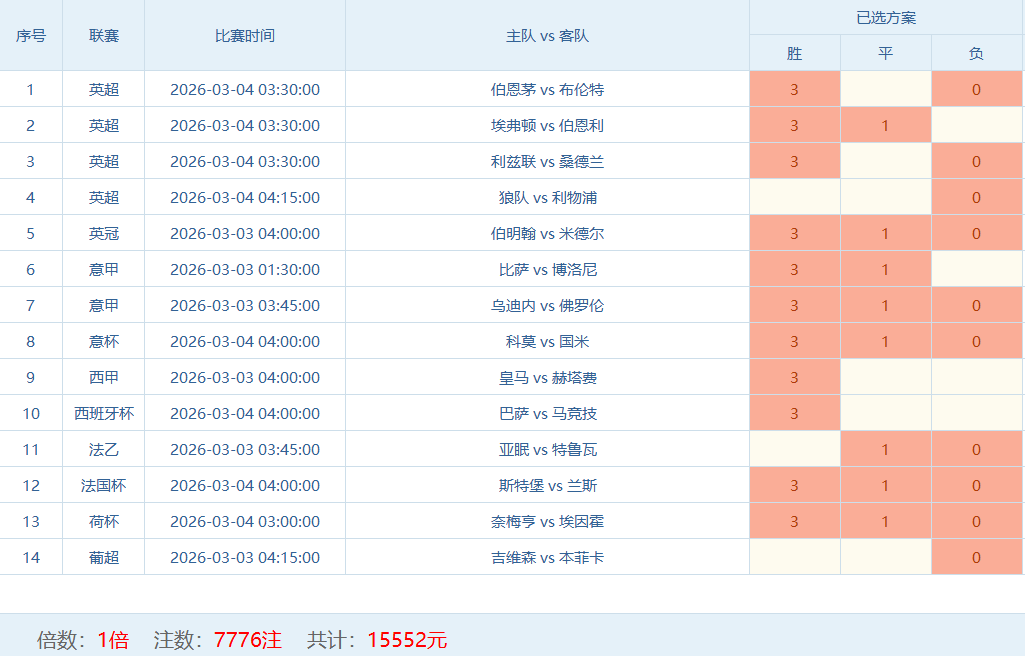Select 平 cell for 伯恩茅 vs 布伦特

coord(885,90)
